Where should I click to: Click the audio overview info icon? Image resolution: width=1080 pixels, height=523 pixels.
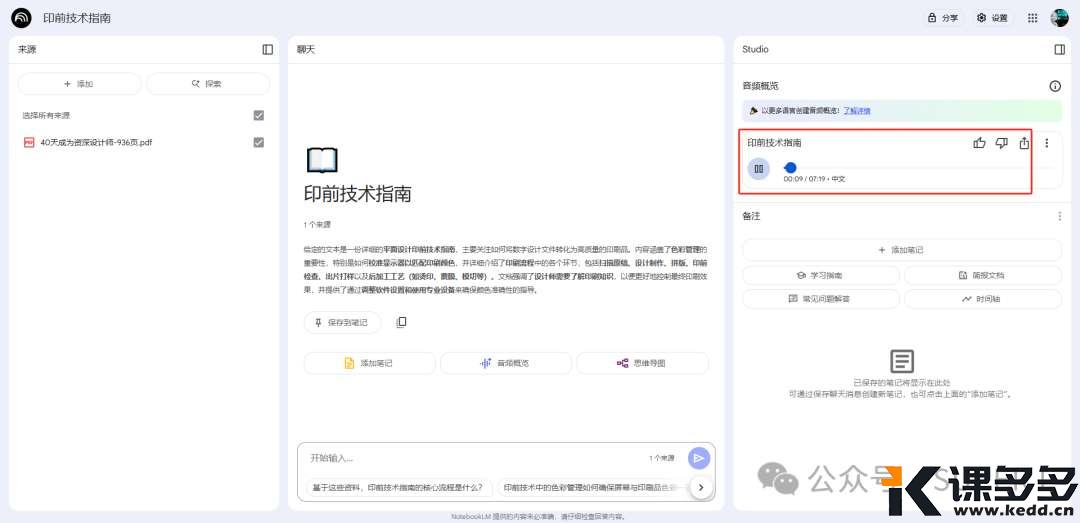click(x=1054, y=86)
